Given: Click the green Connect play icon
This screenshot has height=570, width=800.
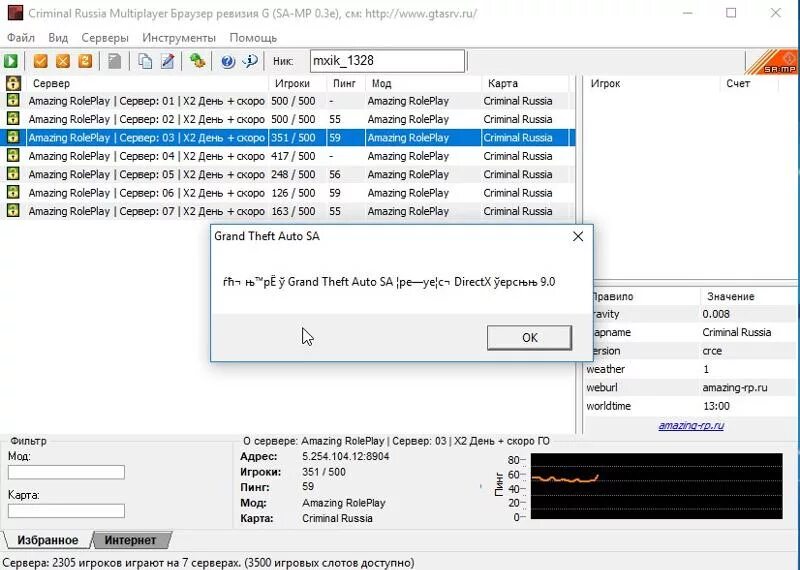Looking at the screenshot, I should [x=11, y=61].
